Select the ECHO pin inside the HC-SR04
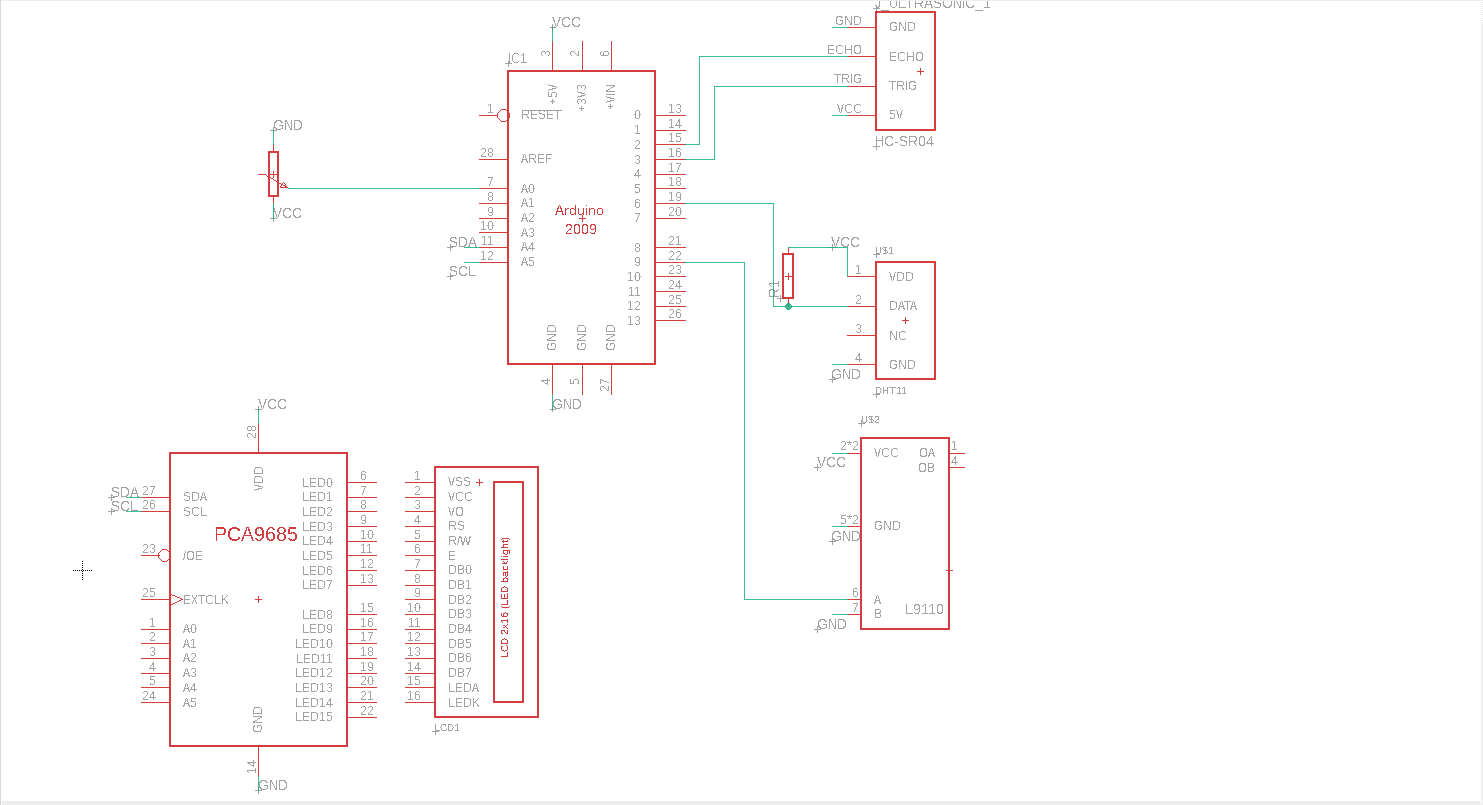 pyautogui.click(x=906, y=57)
